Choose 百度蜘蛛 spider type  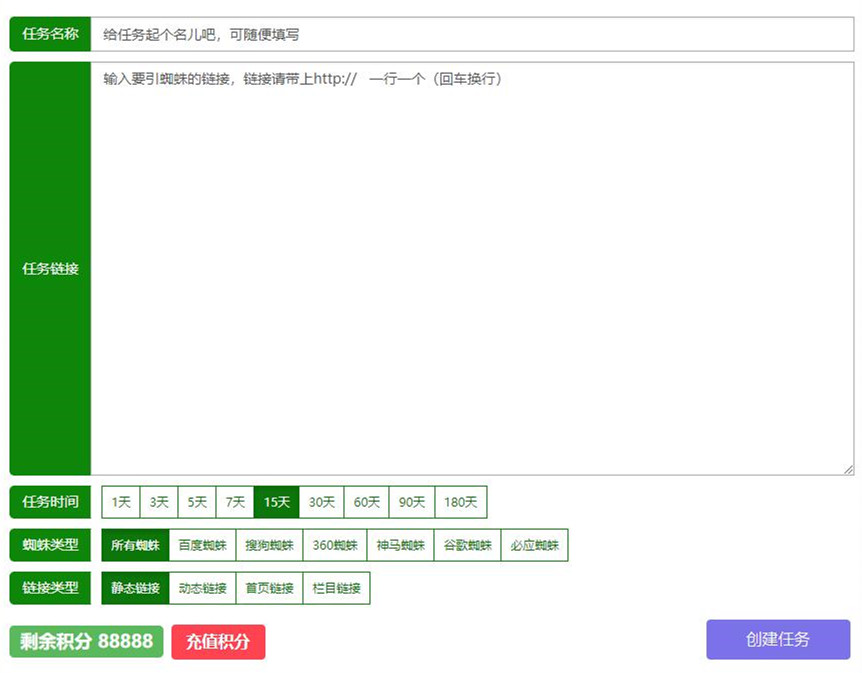[x=202, y=545]
